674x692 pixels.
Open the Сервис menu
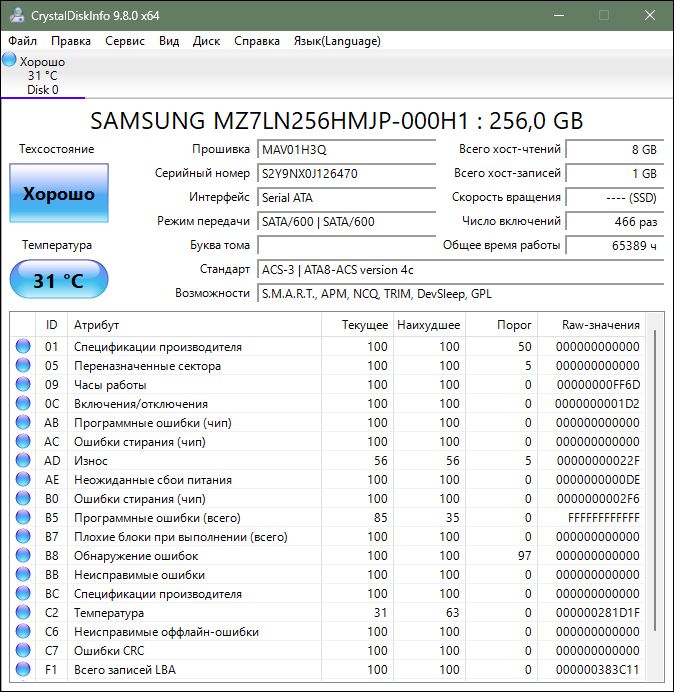[124, 41]
